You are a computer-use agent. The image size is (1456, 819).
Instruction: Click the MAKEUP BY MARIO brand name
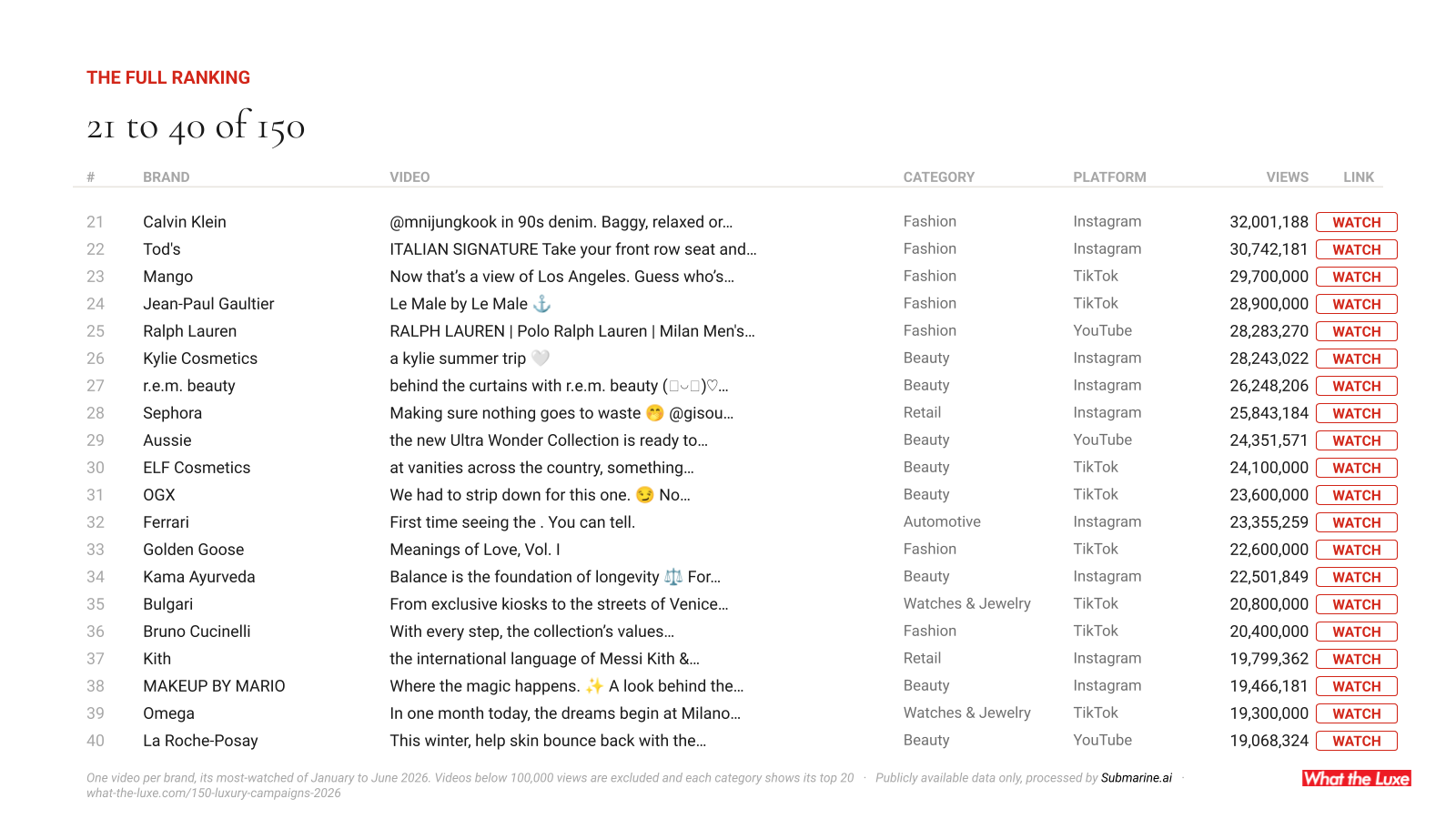[214, 686]
